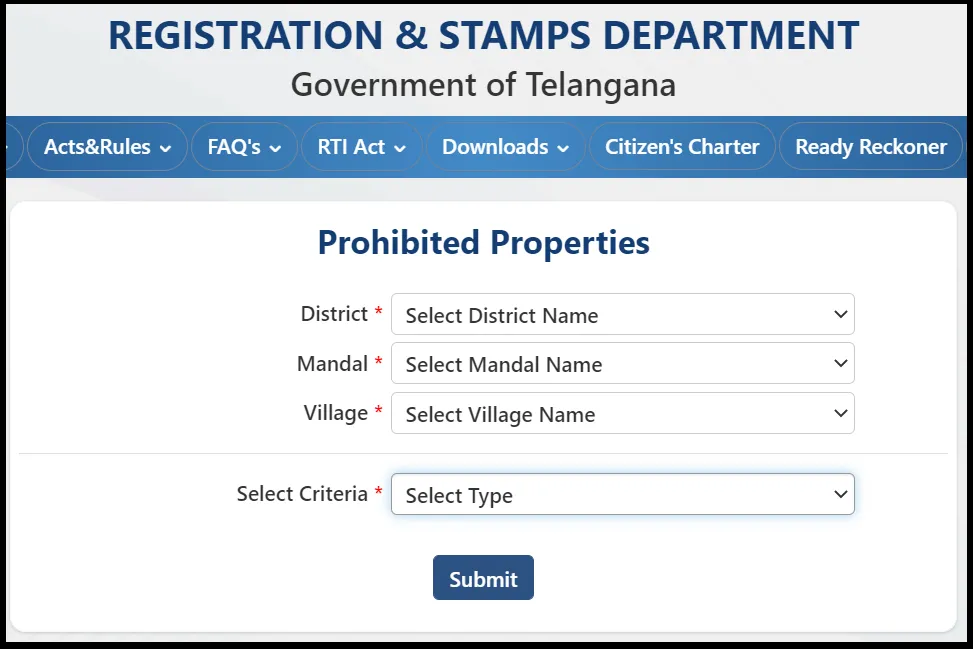This screenshot has height=649, width=973.
Task: Click the arrow on Select Mandal Name
Action: click(x=840, y=364)
